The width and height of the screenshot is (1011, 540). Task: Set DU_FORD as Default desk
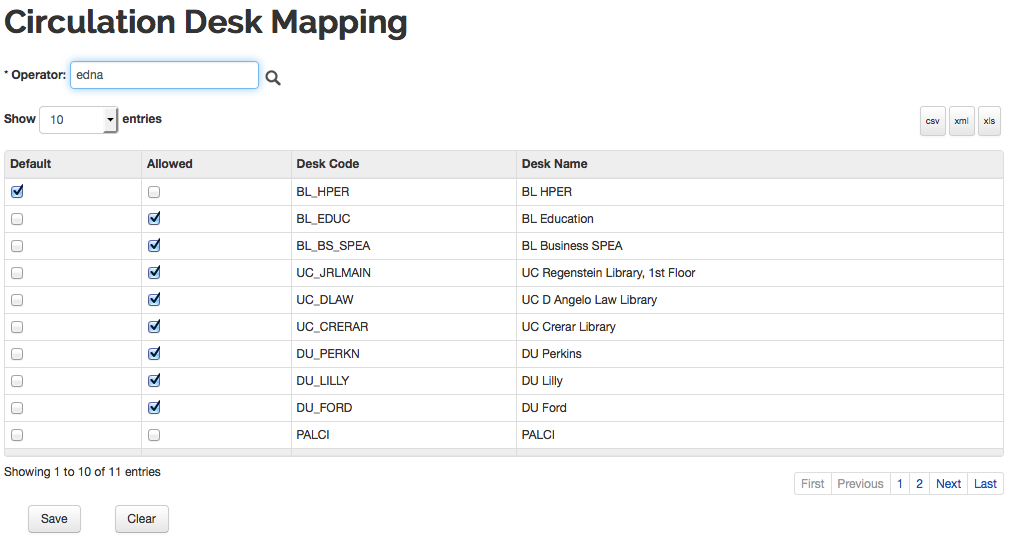pyautogui.click(x=17, y=408)
